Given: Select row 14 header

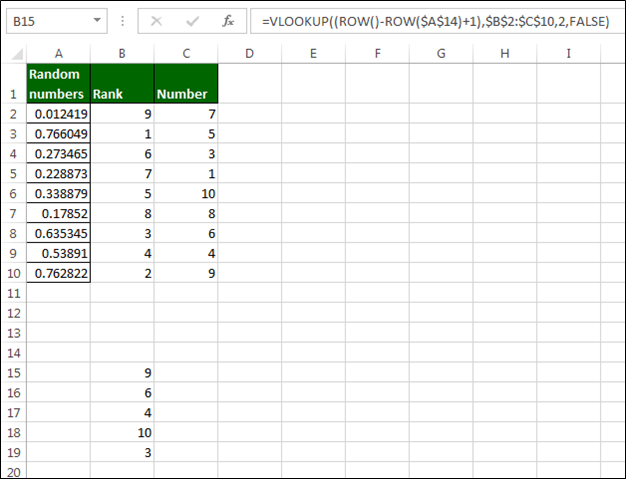Looking at the screenshot, I should point(14,353).
